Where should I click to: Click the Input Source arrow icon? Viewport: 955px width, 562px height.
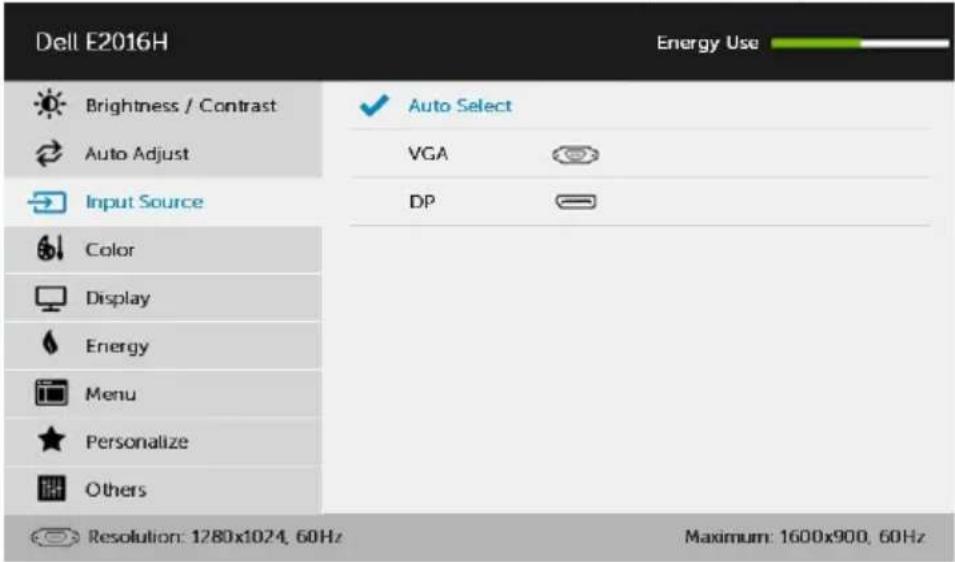point(48,202)
